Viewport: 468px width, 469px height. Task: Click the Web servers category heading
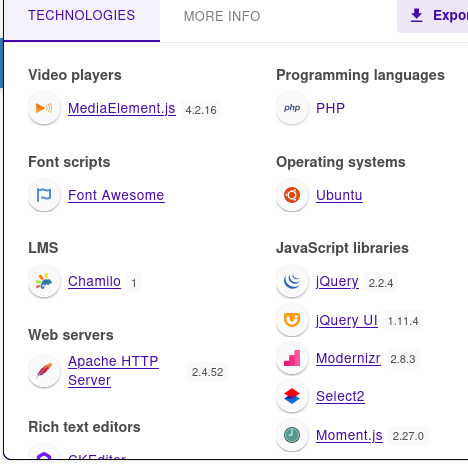coord(71,335)
